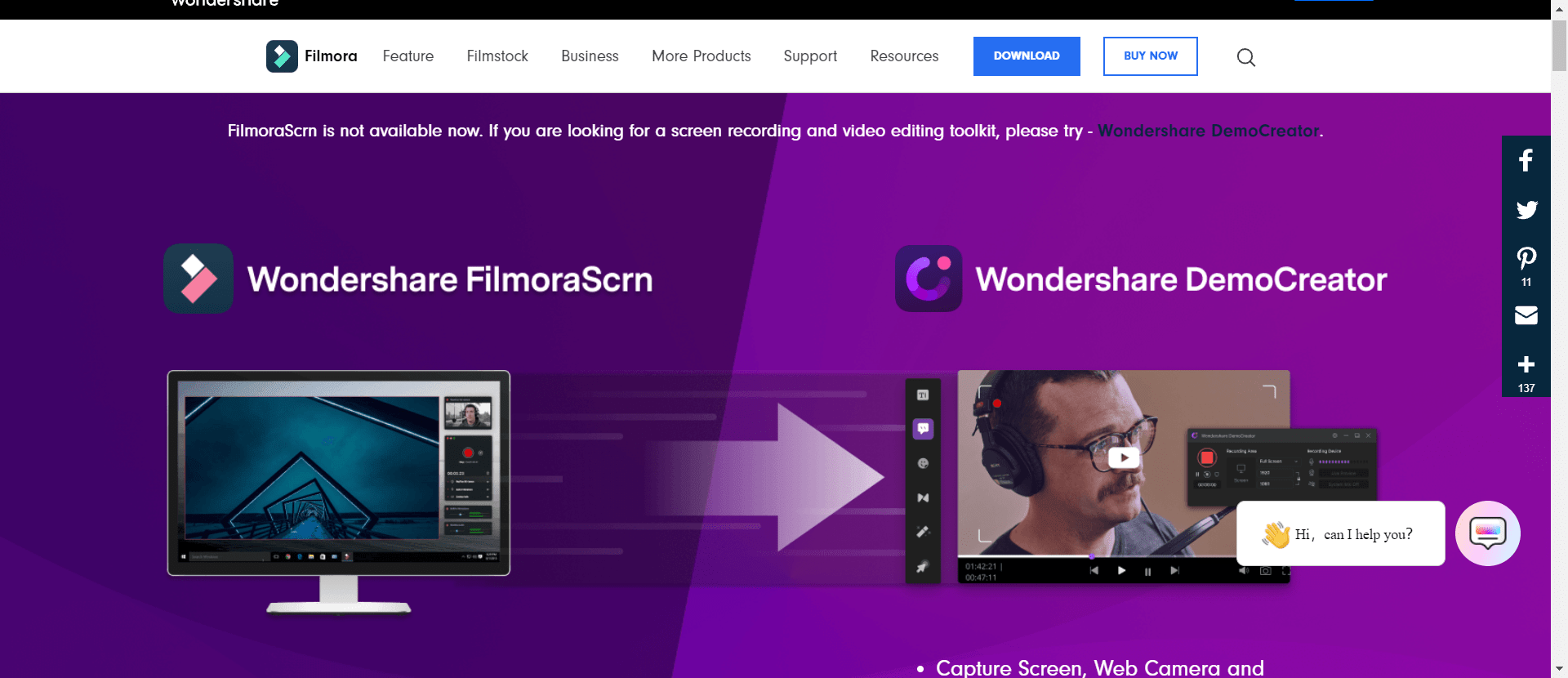Open site search with magnifier icon

coord(1246,57)
